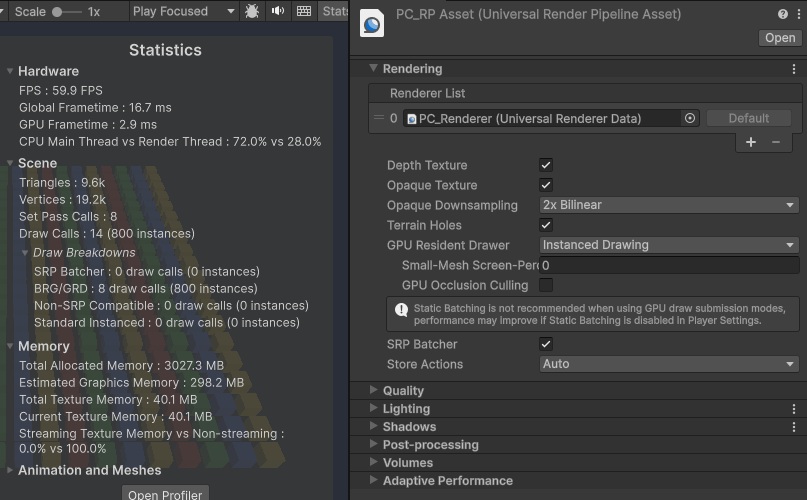Toggle the Stats button in Game toolbar

[334, 11]
